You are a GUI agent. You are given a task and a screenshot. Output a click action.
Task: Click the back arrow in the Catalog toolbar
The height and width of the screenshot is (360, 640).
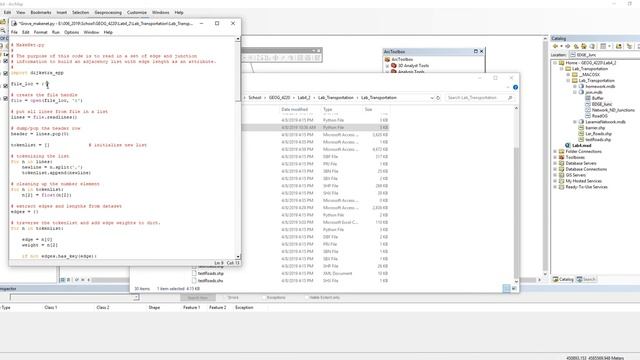555,47
